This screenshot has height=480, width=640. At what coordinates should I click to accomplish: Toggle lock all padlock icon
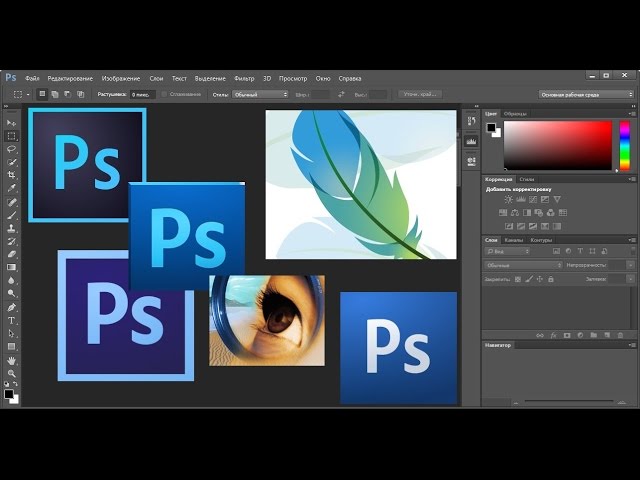click(551, 279)
